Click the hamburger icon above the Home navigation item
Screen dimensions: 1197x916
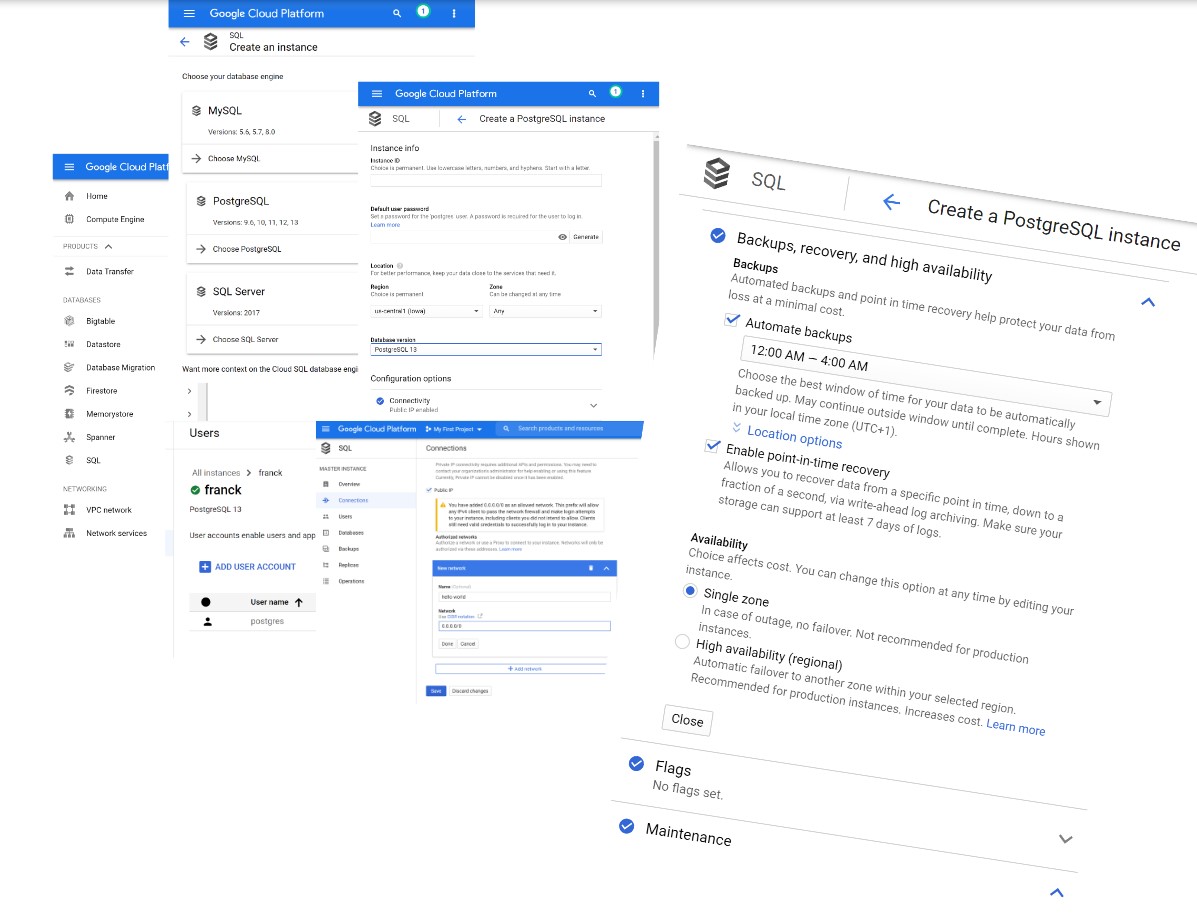tap(69, 166)
